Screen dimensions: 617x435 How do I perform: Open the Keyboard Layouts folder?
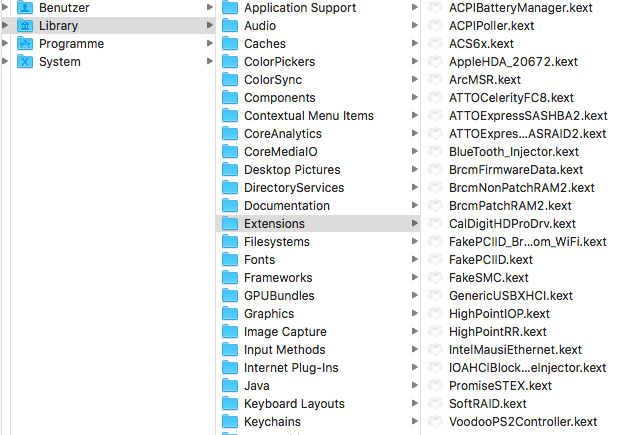click(x=294, y=403)
